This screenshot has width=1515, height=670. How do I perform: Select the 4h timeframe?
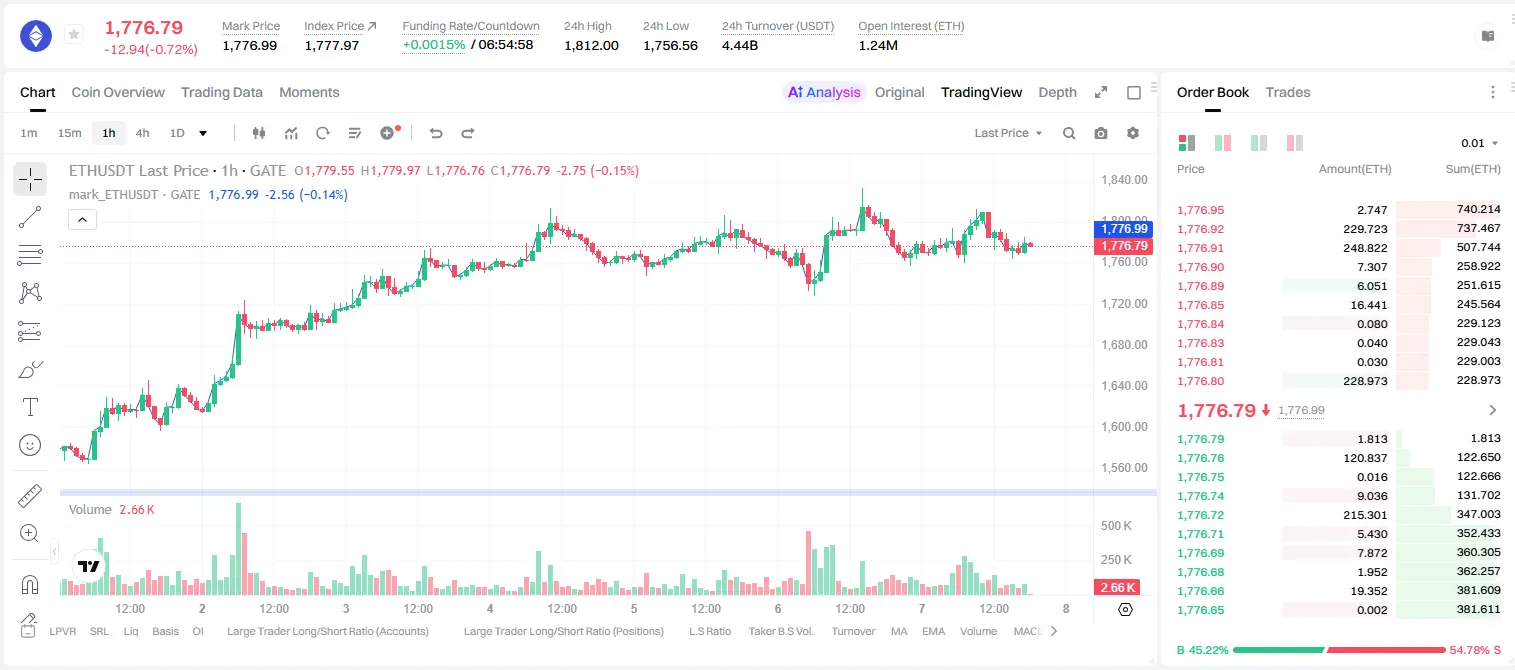point(142,133)
